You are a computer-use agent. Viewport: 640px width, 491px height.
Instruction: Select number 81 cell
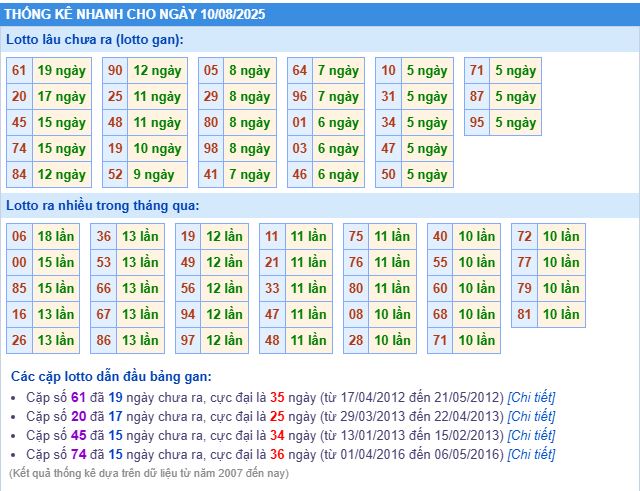[524, 314]
